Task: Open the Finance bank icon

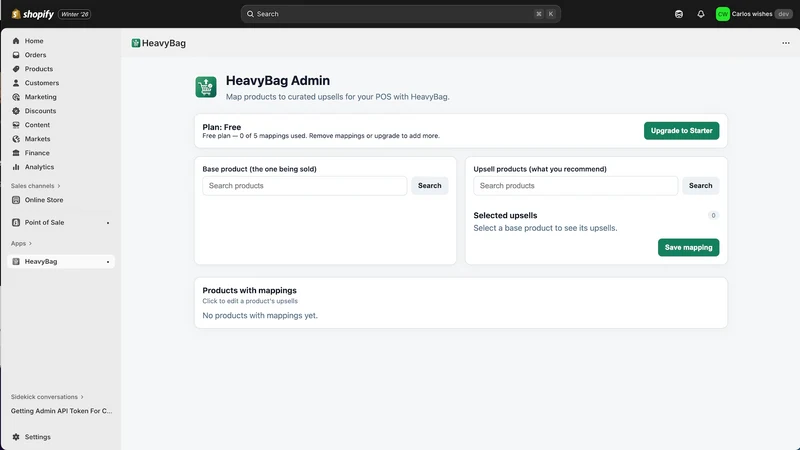Action: point(16,153)
